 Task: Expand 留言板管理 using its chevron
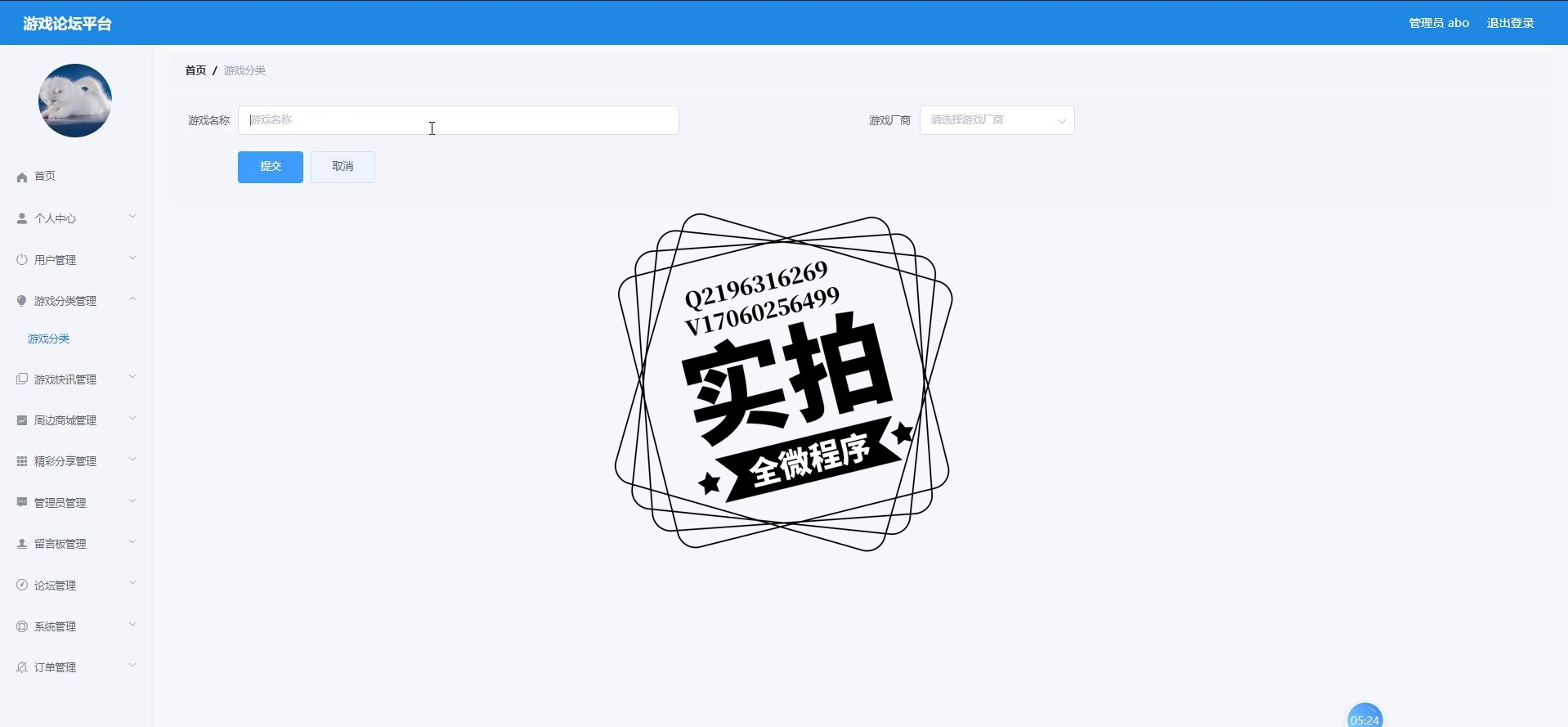click(x=132, y=542)
